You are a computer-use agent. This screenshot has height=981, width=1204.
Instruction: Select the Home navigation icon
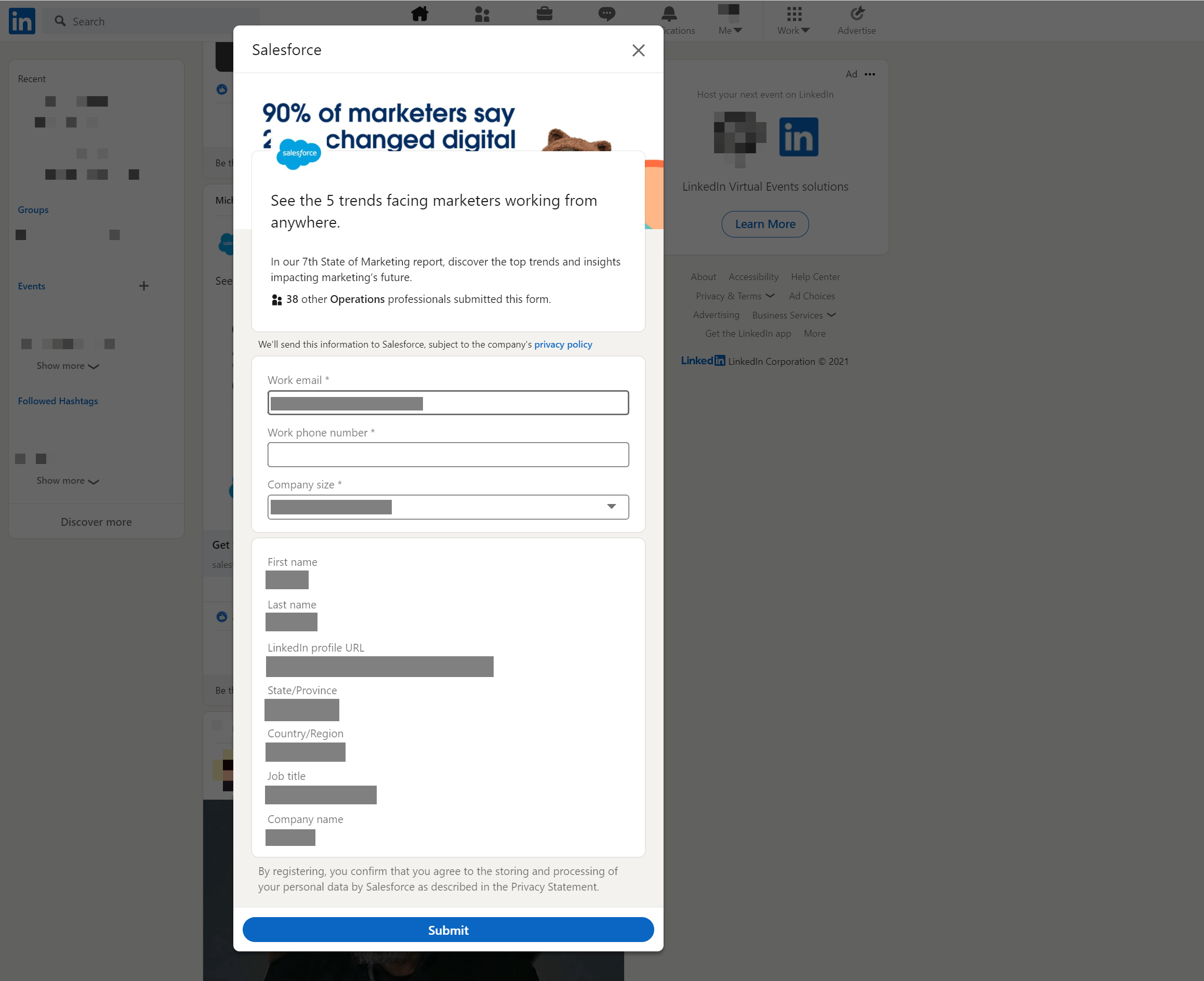click(420, 14)
